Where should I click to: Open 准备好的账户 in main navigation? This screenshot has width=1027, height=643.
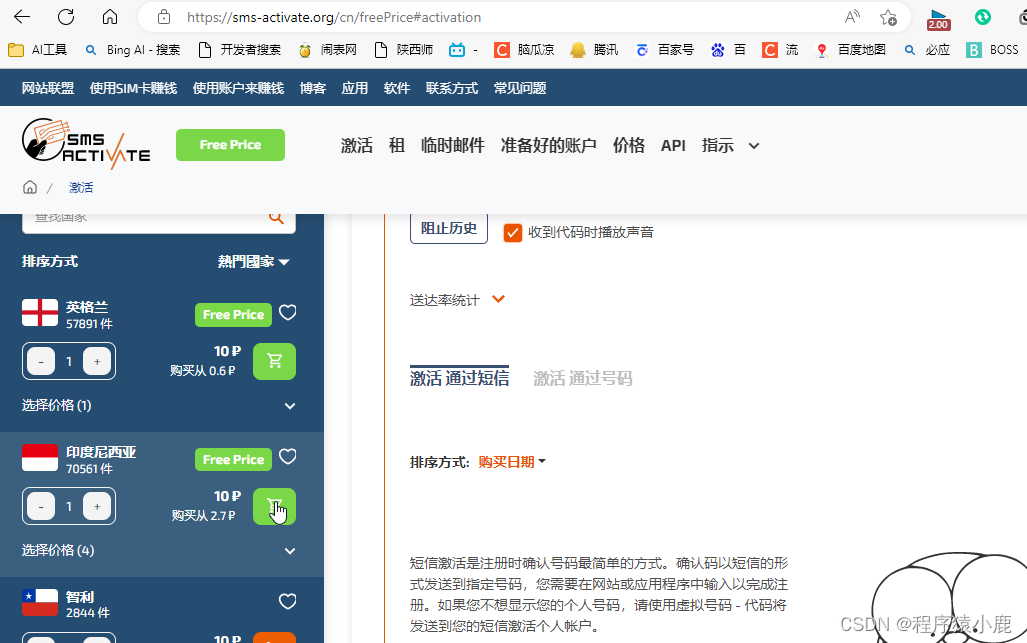click(549, 145)
